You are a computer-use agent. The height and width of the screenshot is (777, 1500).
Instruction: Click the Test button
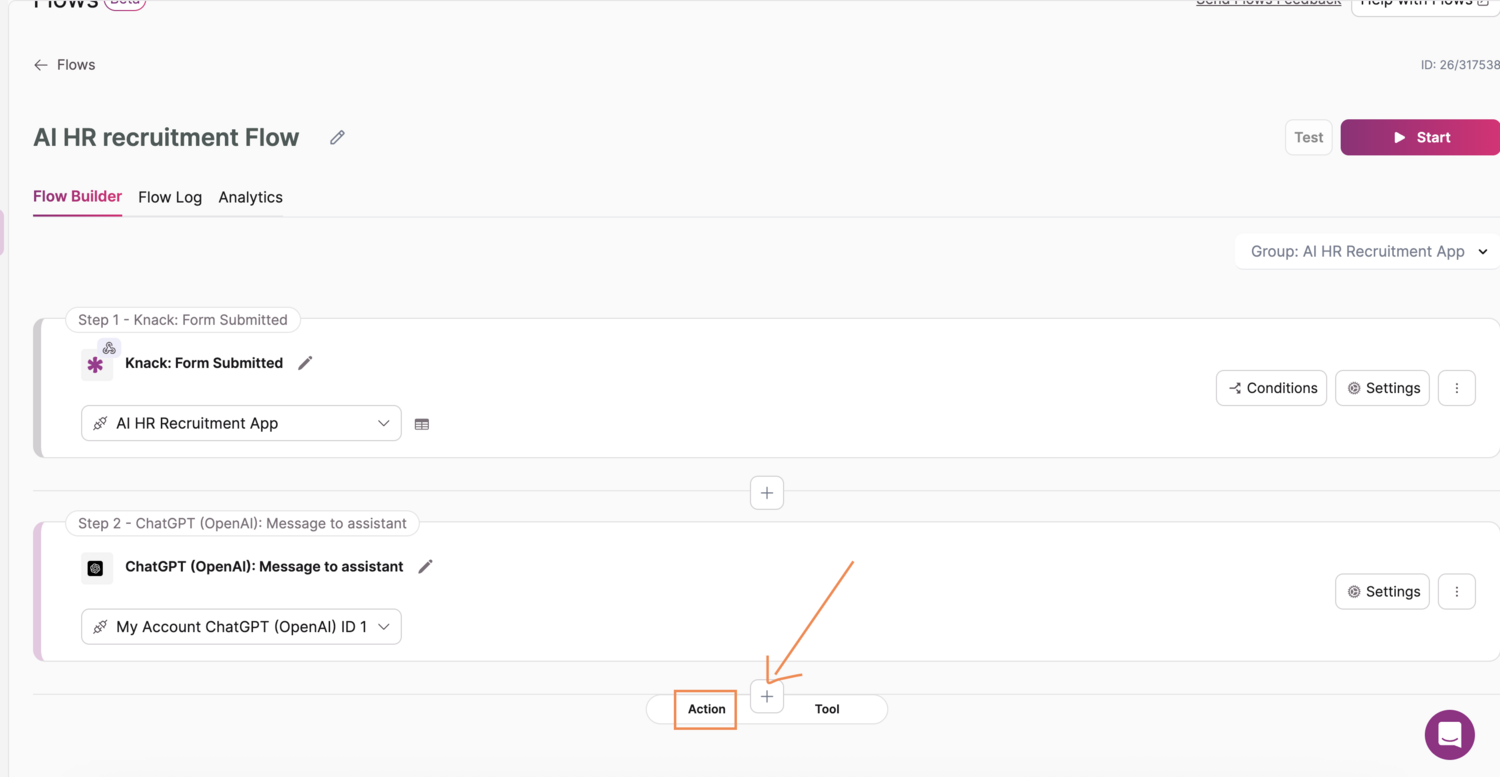pyautogui.click(x=1308, y=138)
